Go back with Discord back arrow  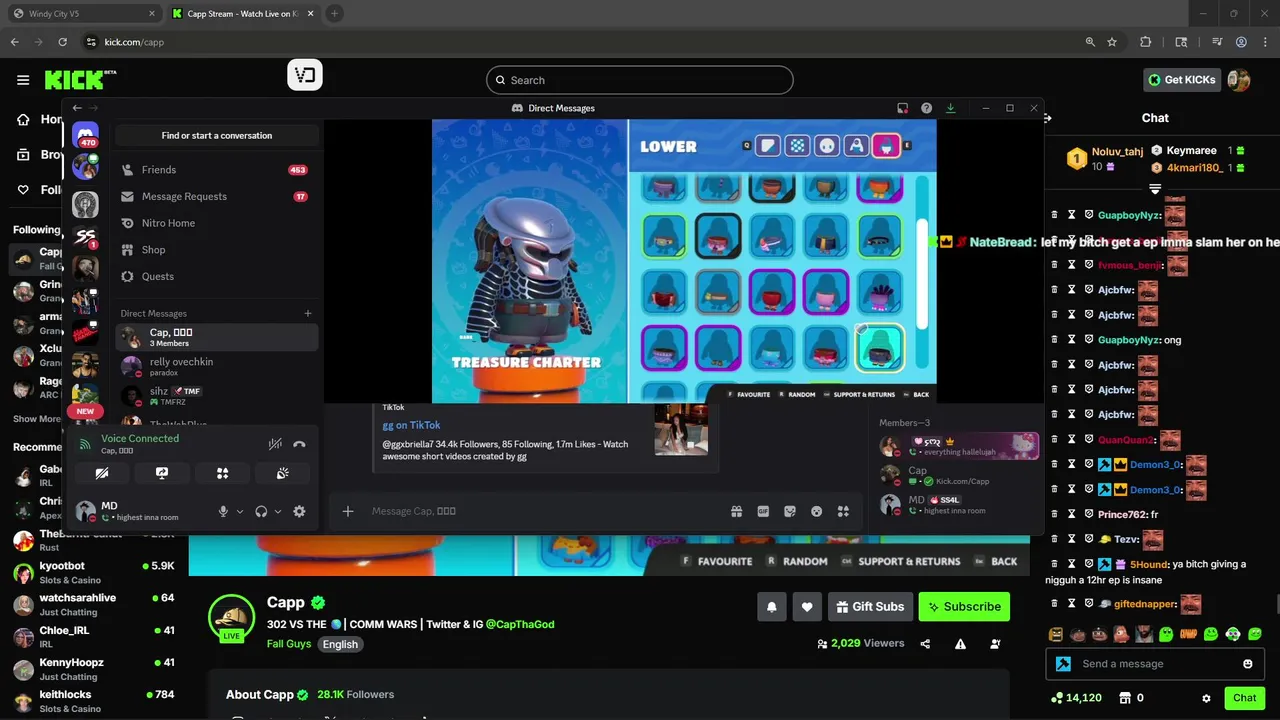tap(77, 108)
